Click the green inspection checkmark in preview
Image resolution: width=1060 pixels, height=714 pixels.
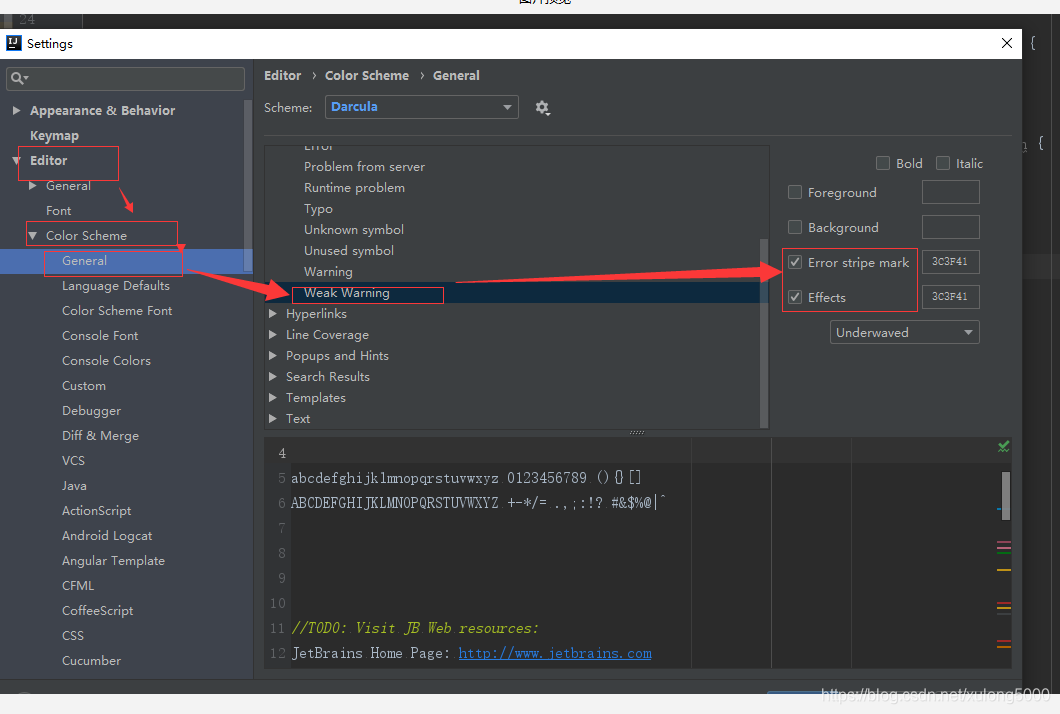click(x=1003, y=446)
